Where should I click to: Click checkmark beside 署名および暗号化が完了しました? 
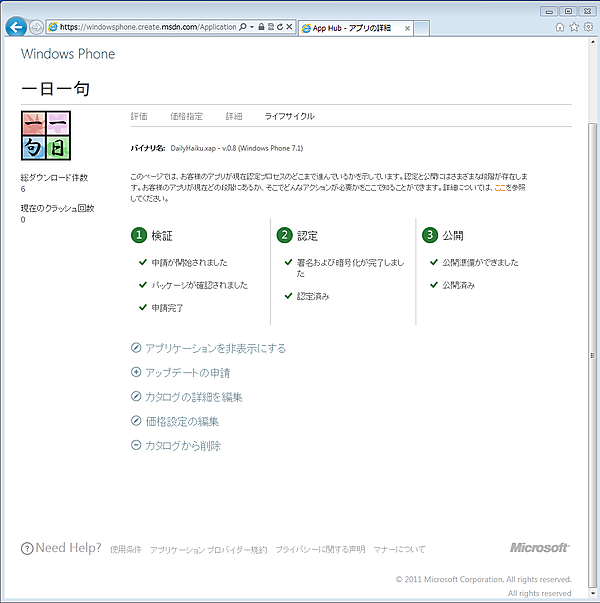[x=288, y=262]
